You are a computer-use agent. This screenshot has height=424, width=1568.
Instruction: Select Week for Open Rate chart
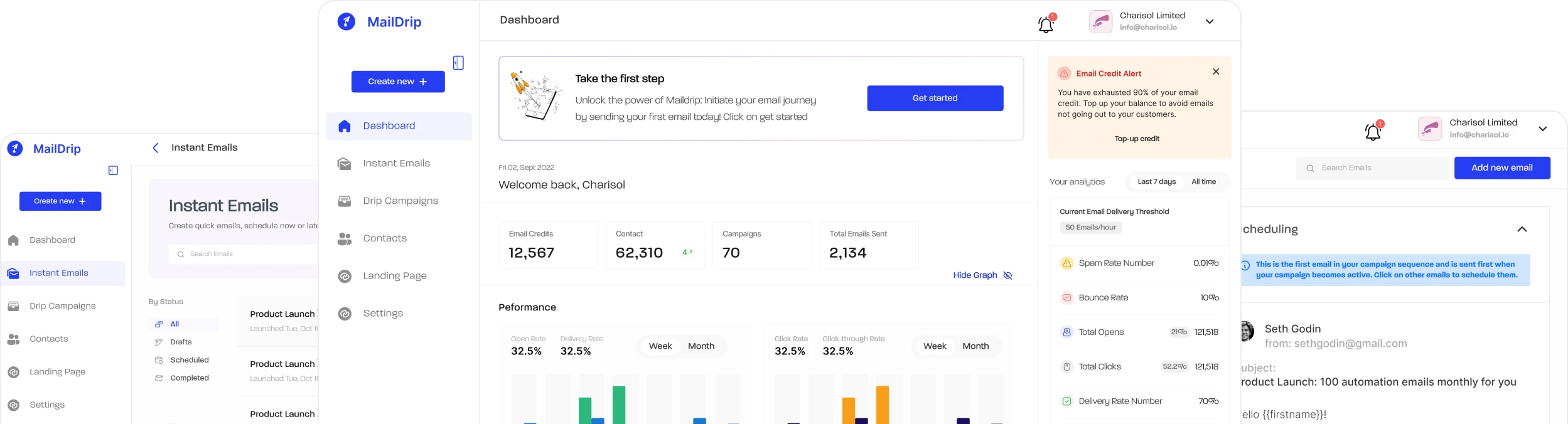pos(660,346)
